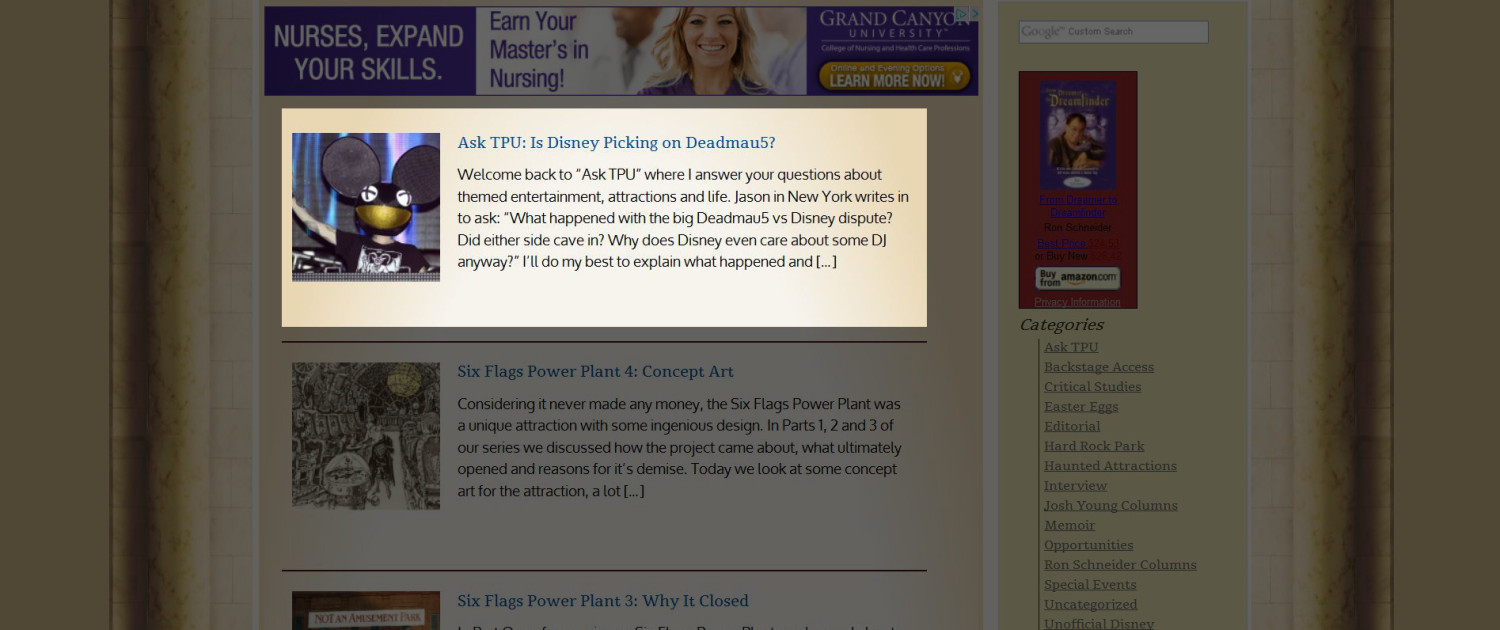1500x630 pixels.
Task: Open the 'From Dreamer to Dreamfinder' book link
Action: click(x=1078, y=206)
